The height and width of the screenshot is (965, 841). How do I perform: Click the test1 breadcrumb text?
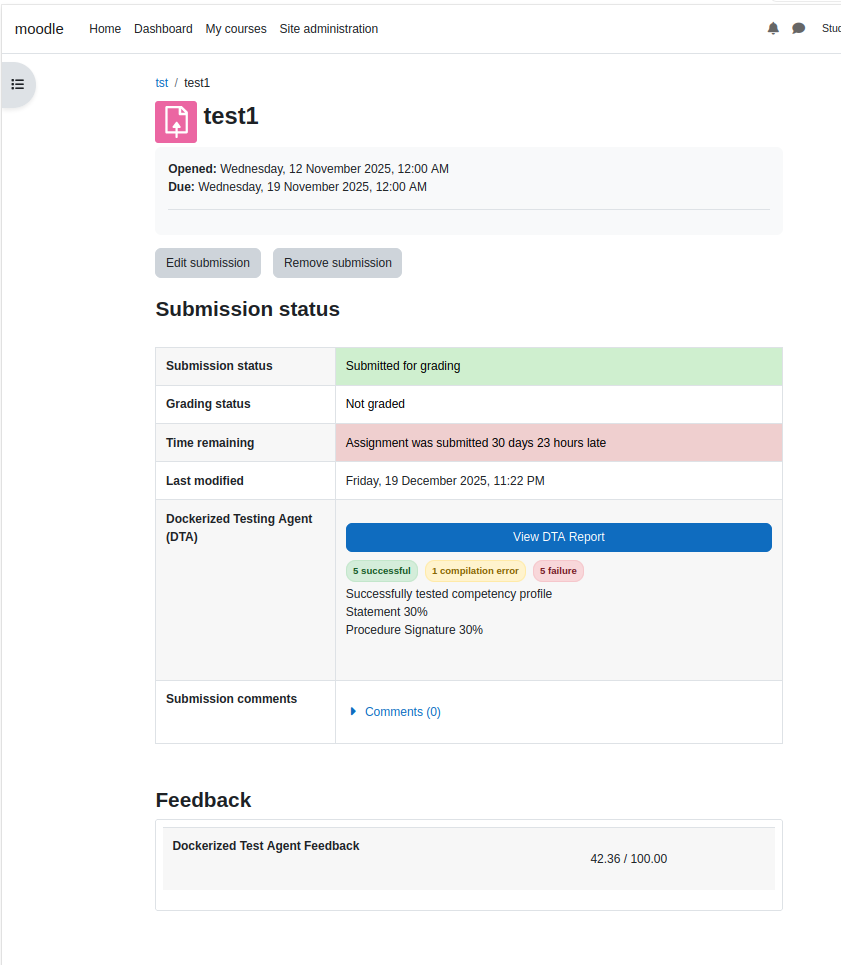click(197, 83)
